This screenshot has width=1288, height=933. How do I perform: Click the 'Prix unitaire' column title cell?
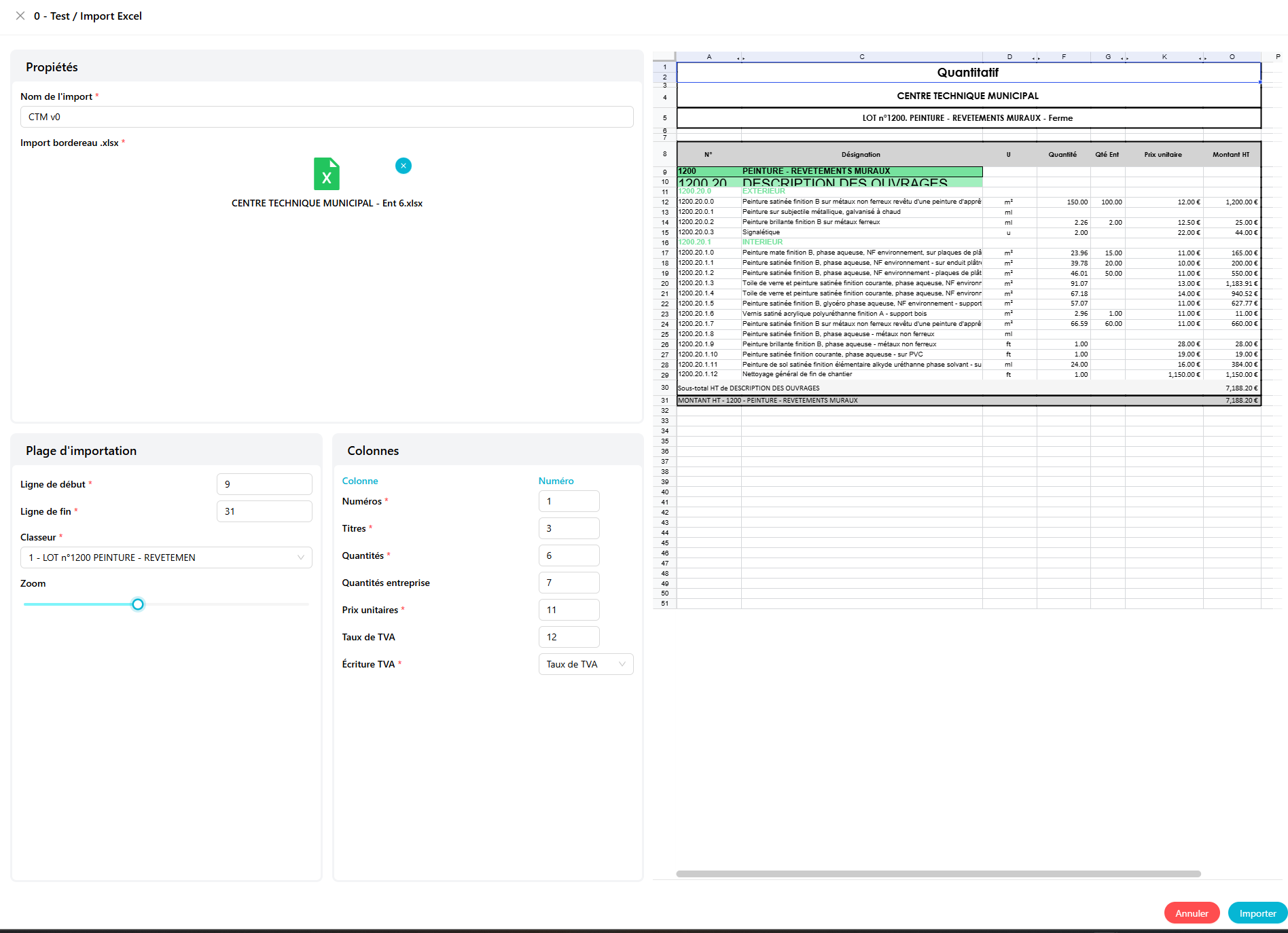pyautogui.click(x=1164, y=155)
